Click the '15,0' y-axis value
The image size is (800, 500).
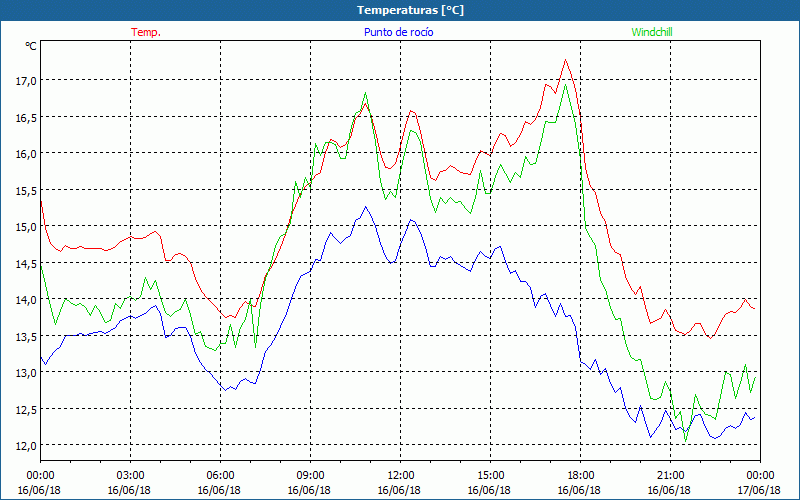click(27, 227)
